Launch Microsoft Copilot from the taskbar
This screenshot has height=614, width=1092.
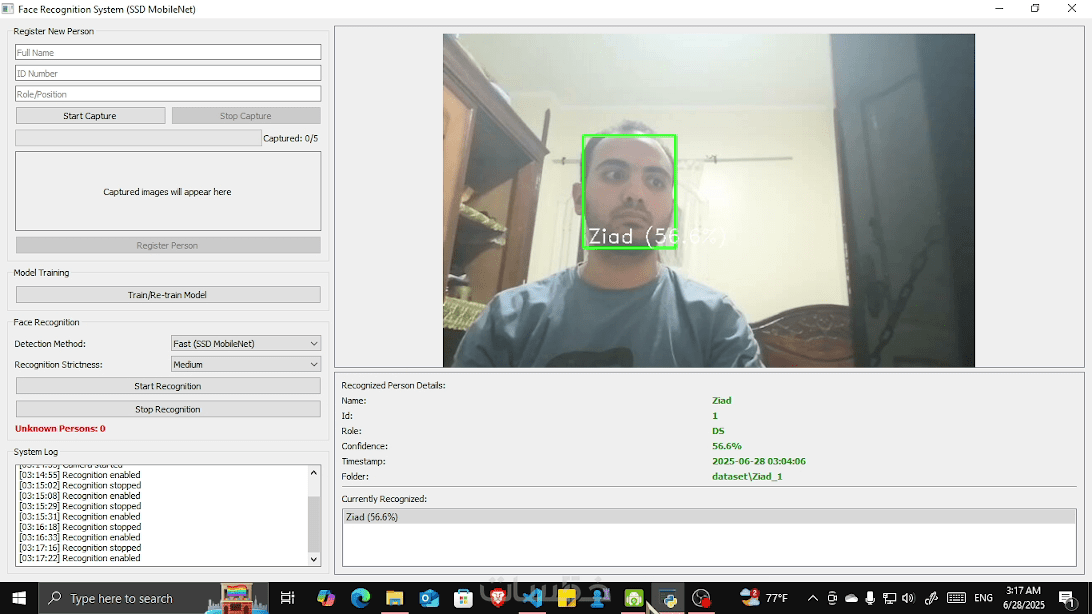(x=325, y=598)
